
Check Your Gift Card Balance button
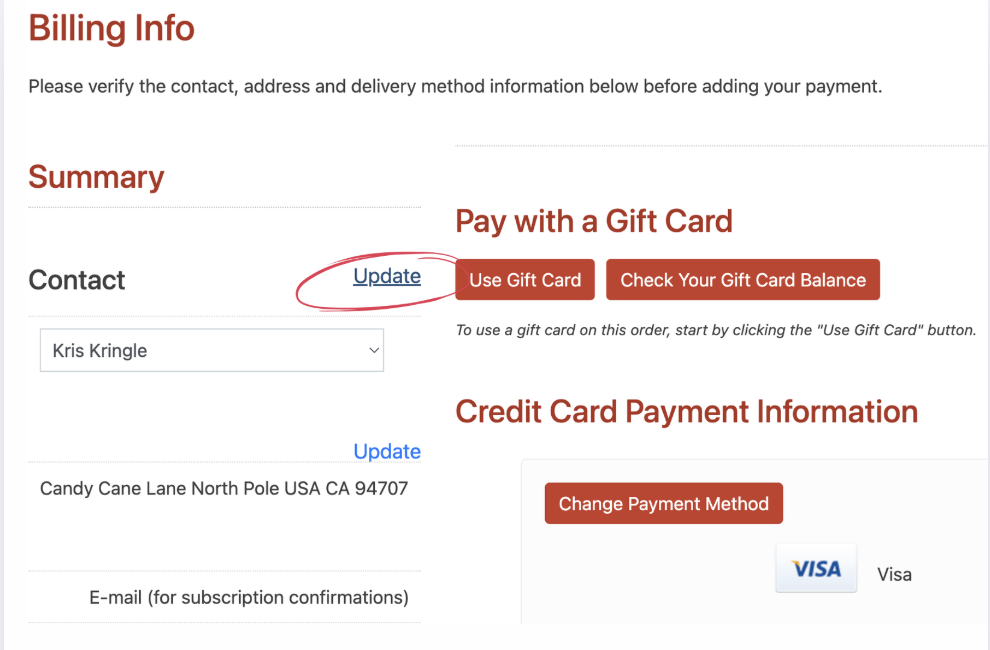[x=743, y=280]
